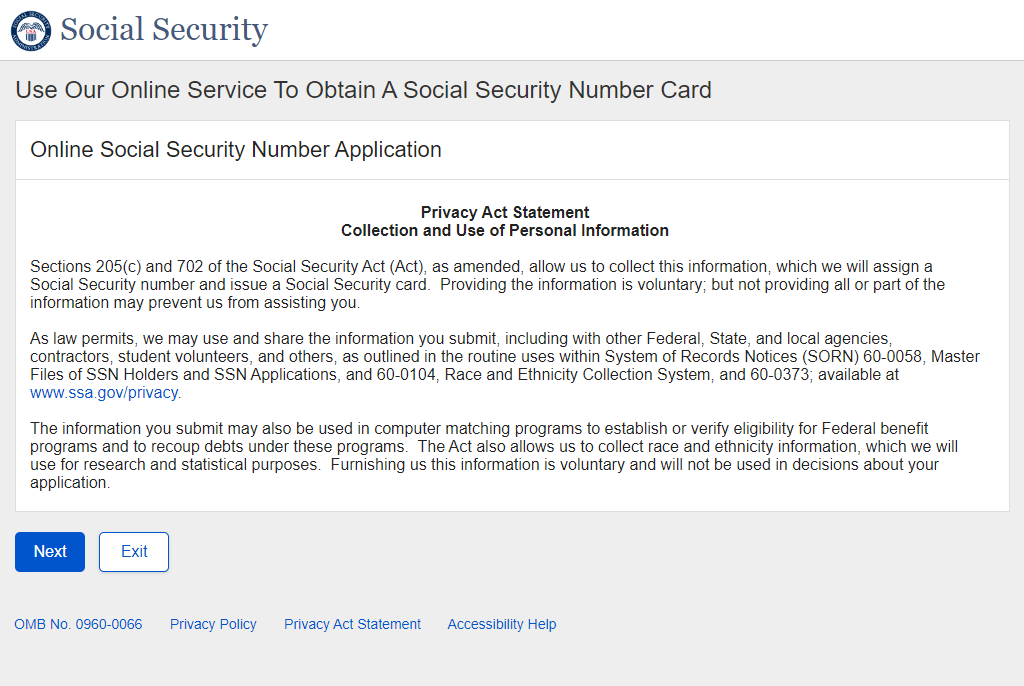Click the Social Security Administration seal logo
Screen dimensions: 1024x686
pos(30,30)
